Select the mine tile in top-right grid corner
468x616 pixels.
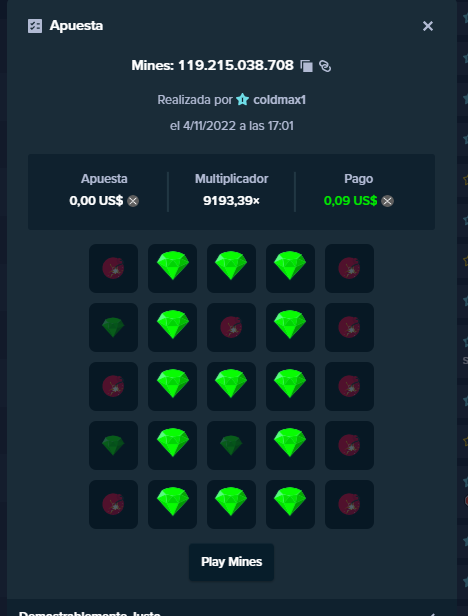[349, 268]
